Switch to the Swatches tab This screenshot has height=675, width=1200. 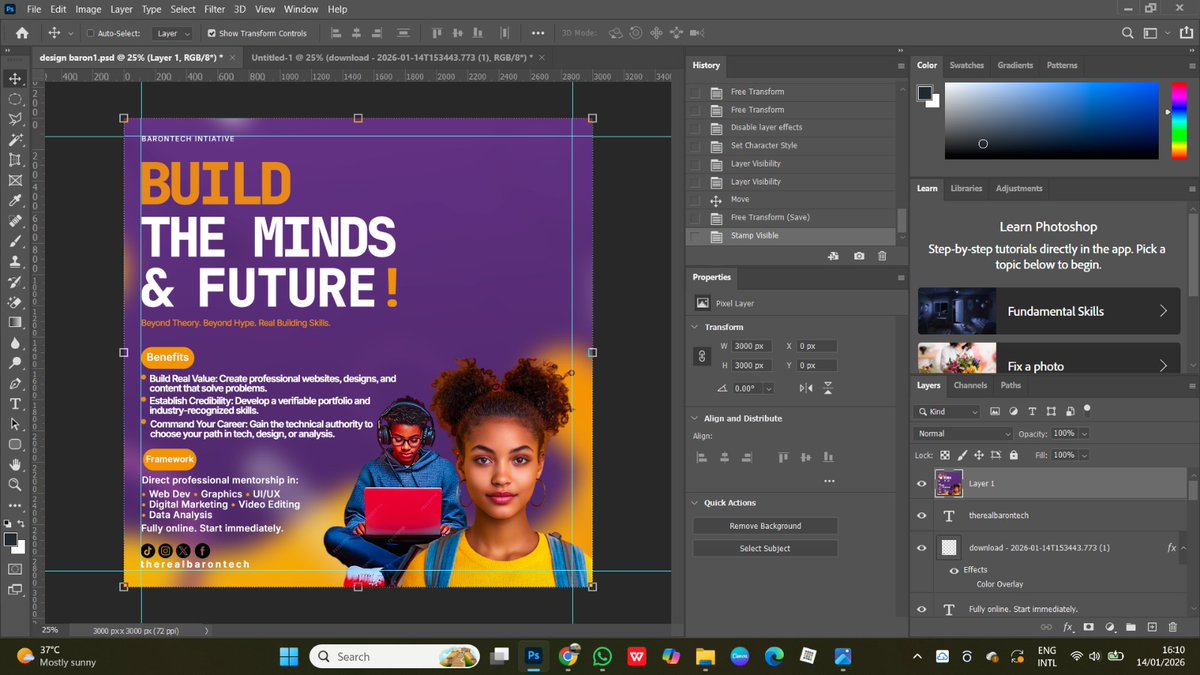tap(966, 65)
